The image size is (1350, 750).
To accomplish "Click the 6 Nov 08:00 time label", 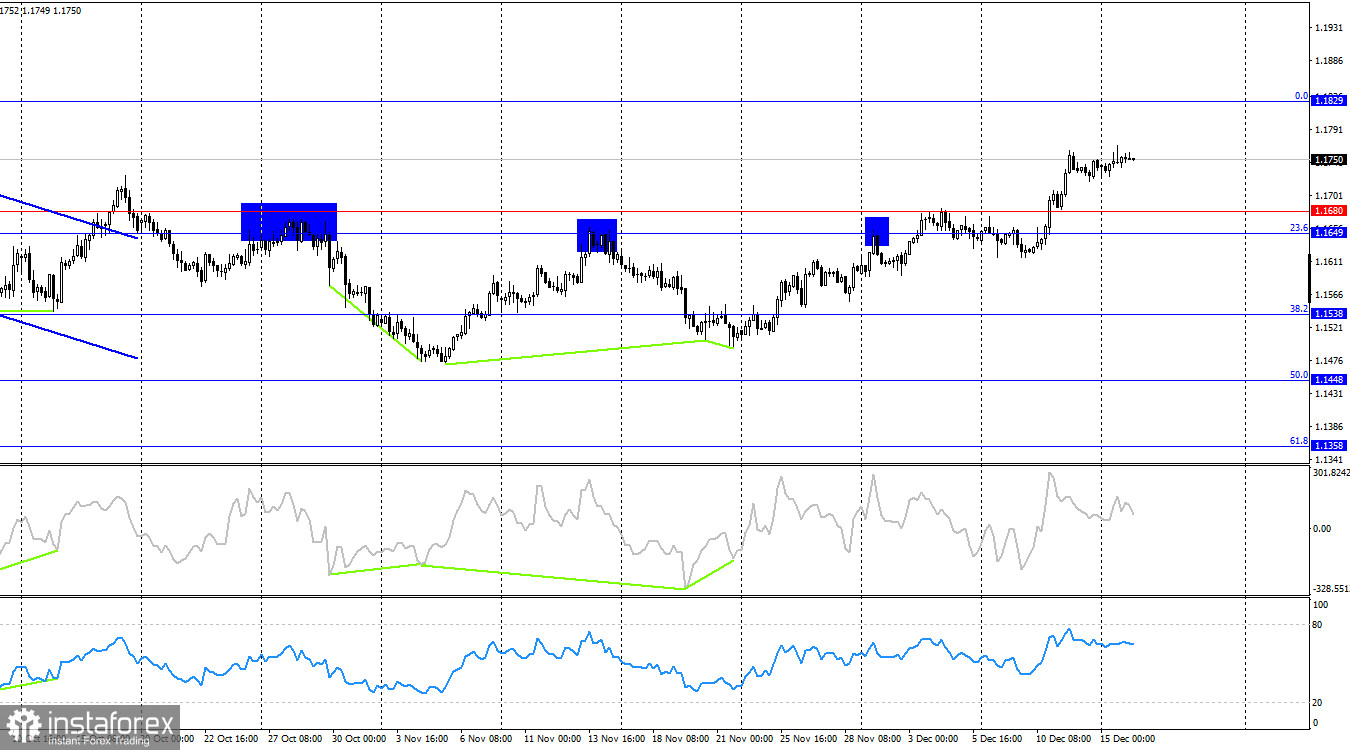I will [x=487, y=740].
